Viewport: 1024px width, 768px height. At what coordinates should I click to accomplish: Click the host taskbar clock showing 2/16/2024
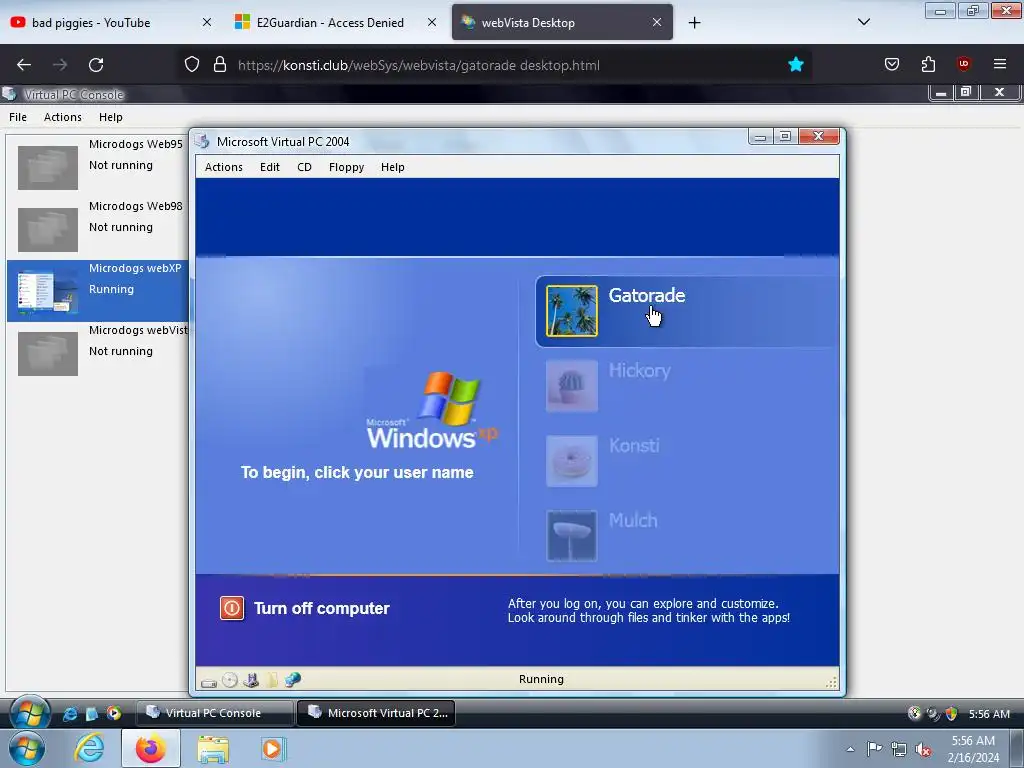[x=973, y=749]
